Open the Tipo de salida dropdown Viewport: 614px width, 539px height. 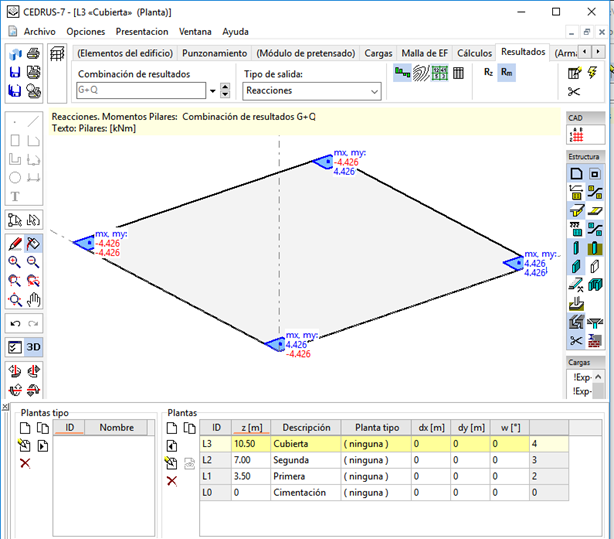pyautogui.click(x=312, y=91)
